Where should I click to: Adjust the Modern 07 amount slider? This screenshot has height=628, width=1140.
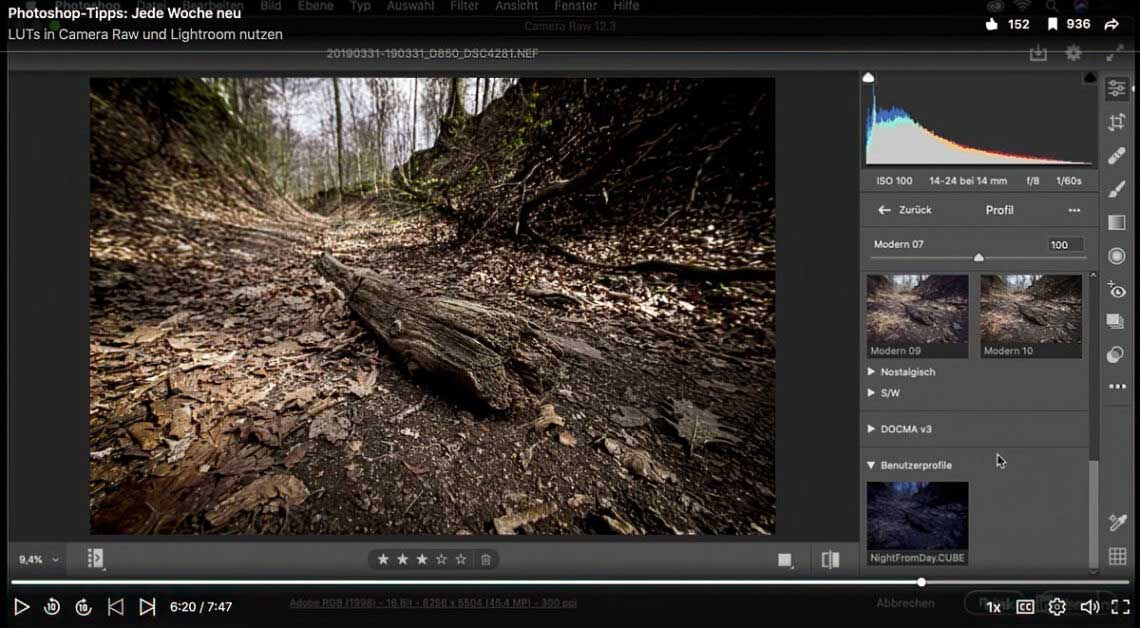(979, 258)
